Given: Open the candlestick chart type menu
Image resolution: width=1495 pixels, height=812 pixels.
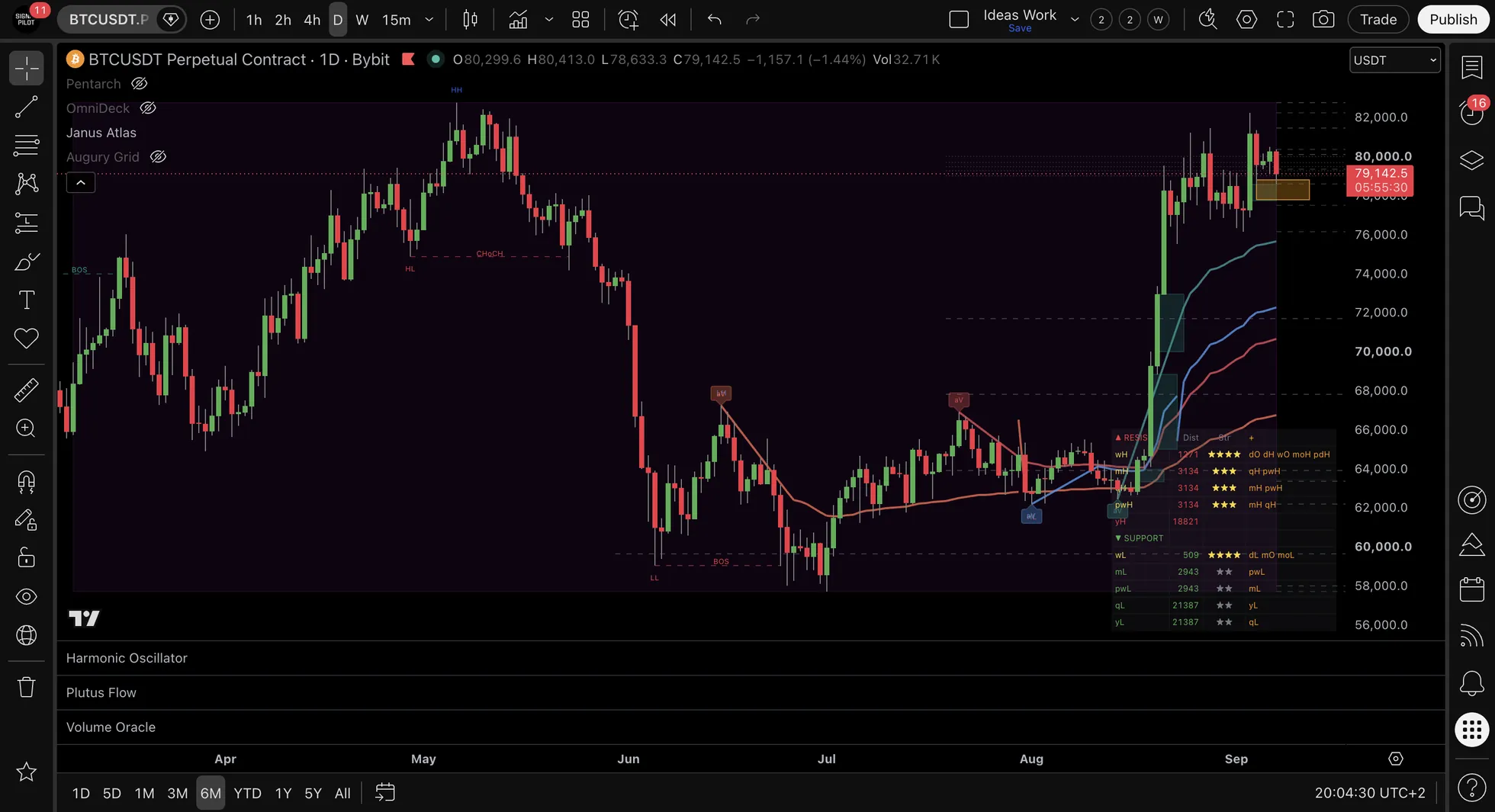Looking at the screenshot, I should (x=471, y=20).
